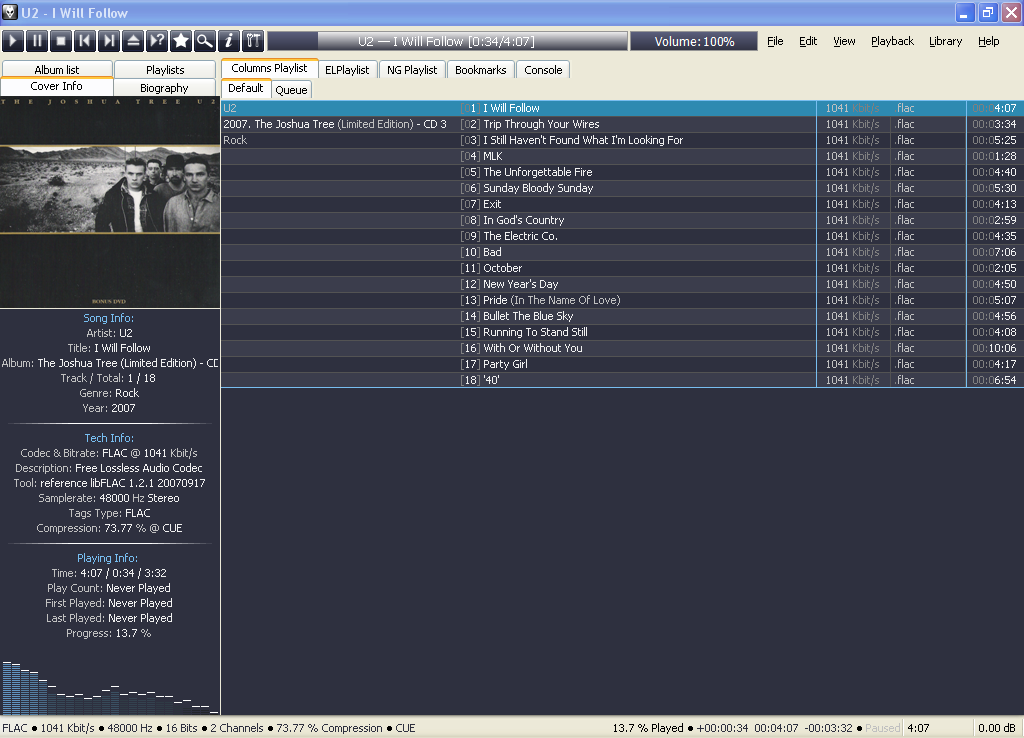
Task: Switch to the ELPlaylist tab
Action: (x=347, y=70)
